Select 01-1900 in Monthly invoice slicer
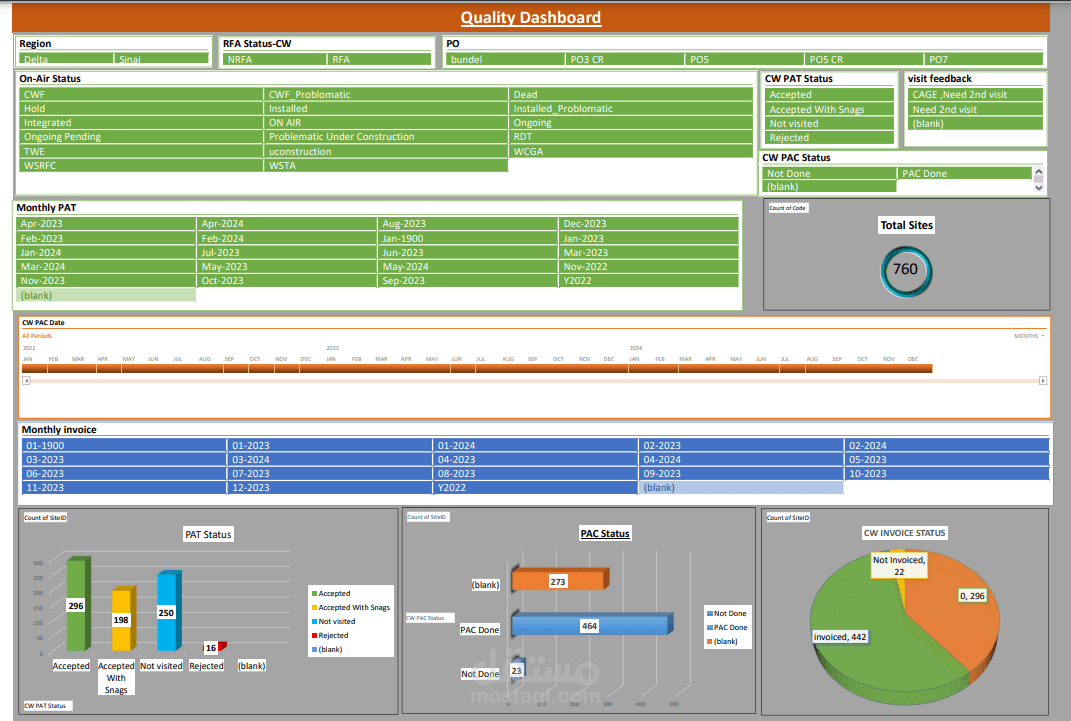This screenshot has width=1071, height=721. (124, 445)
